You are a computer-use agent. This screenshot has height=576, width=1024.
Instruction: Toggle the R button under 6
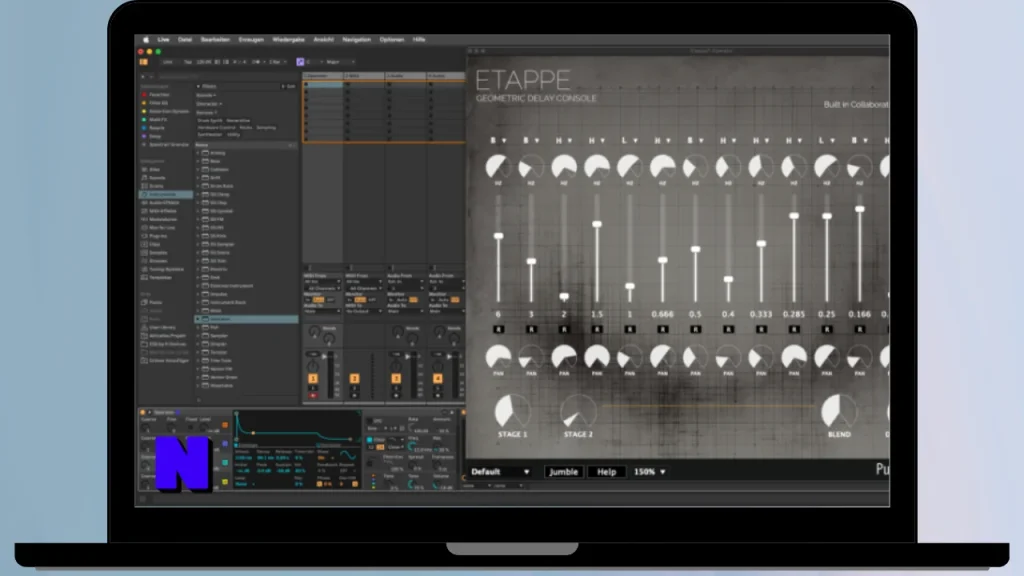coord(498,330)
